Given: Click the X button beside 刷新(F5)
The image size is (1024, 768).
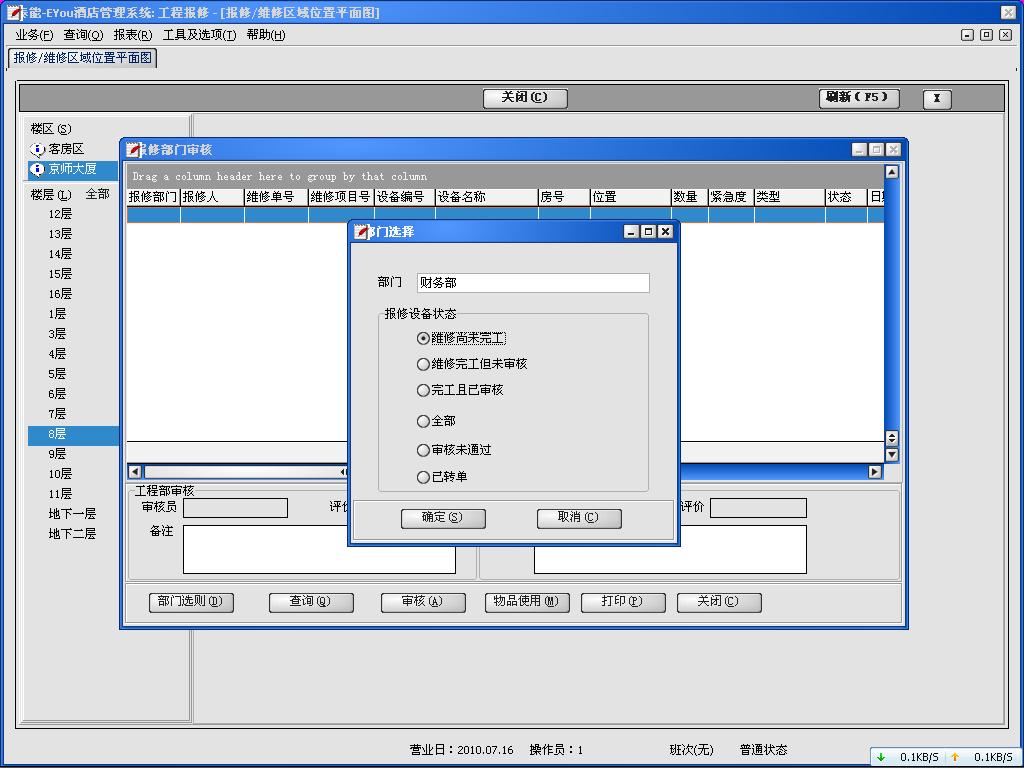Looking at the screenshot, I should pyautogui.click(x=936, y=98).
